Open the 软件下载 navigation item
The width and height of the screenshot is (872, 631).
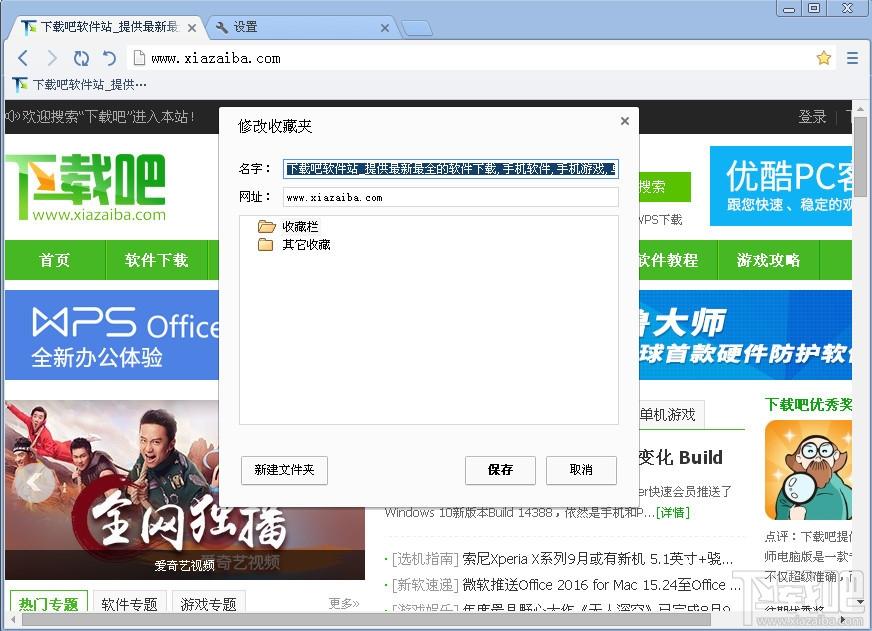coord(157,260)
